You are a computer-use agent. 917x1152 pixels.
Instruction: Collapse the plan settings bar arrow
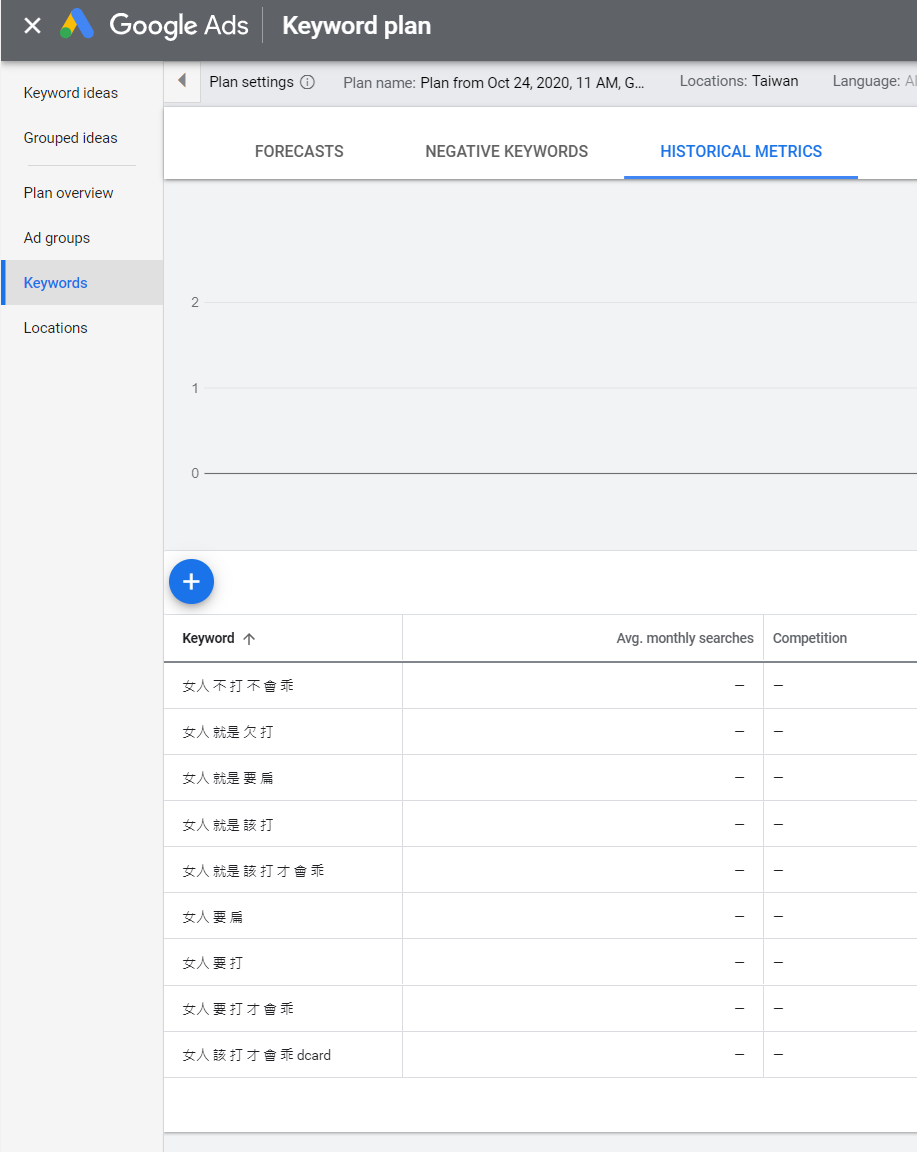coord(182,81)
